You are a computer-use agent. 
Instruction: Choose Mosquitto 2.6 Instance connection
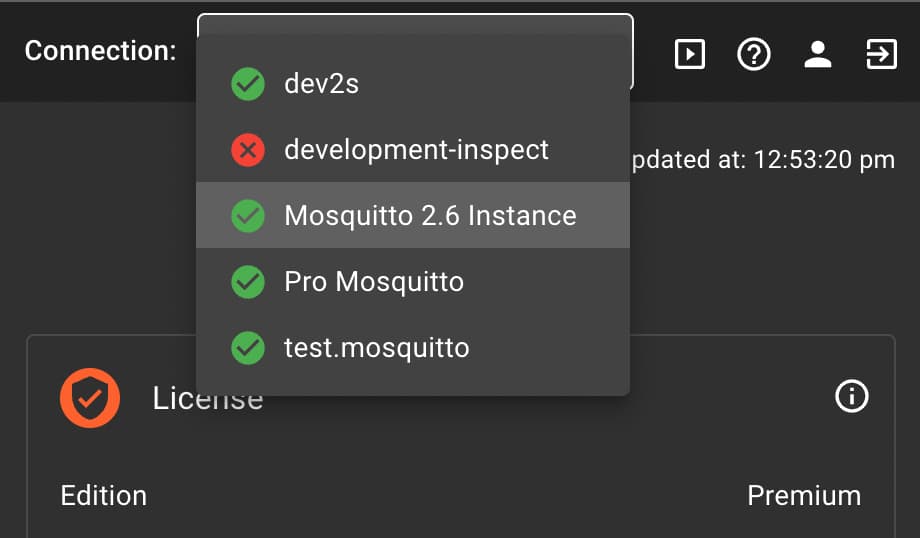pyautogui.click(x=430, y=216)
